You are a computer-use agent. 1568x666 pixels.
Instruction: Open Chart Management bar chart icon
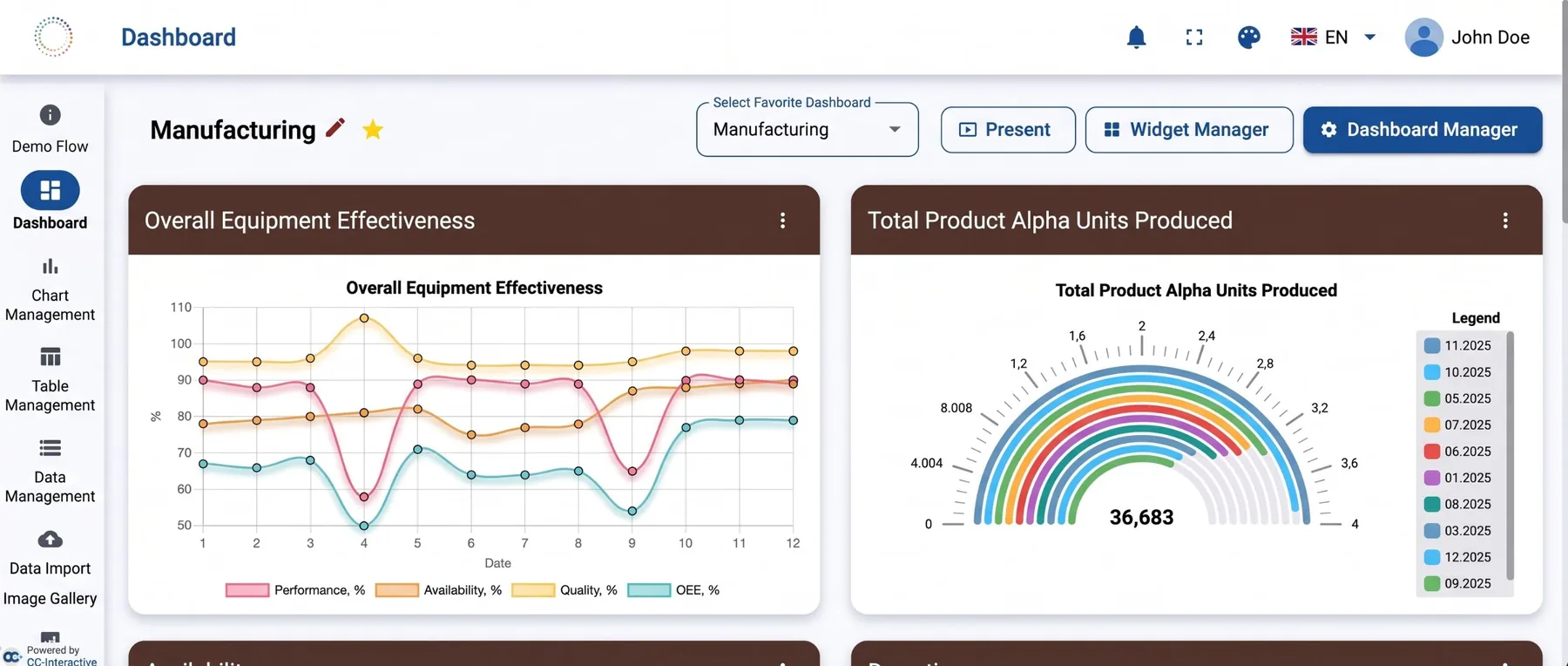(51, 267)
